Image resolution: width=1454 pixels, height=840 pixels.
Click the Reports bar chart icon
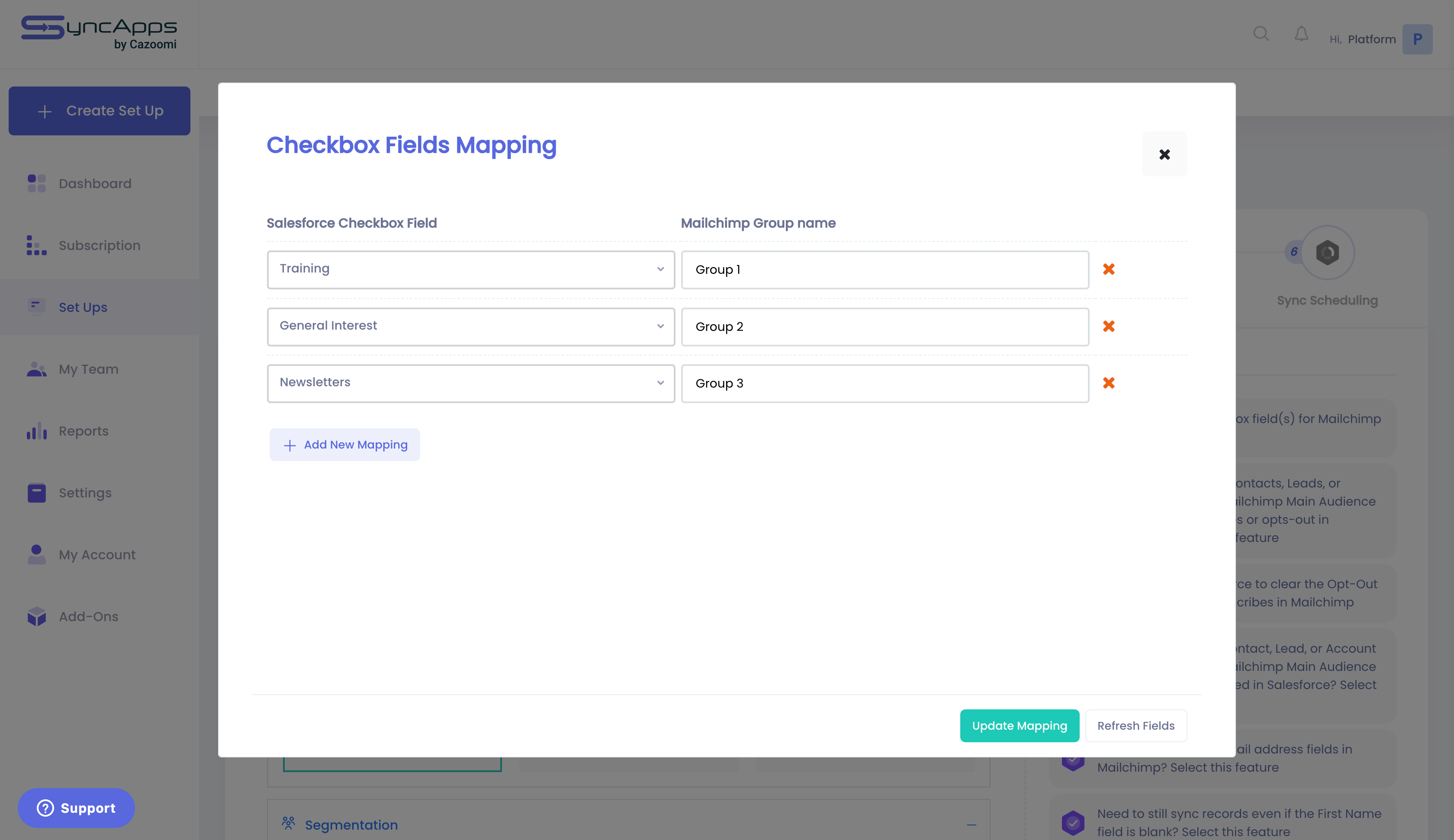(x=36, y=431)
